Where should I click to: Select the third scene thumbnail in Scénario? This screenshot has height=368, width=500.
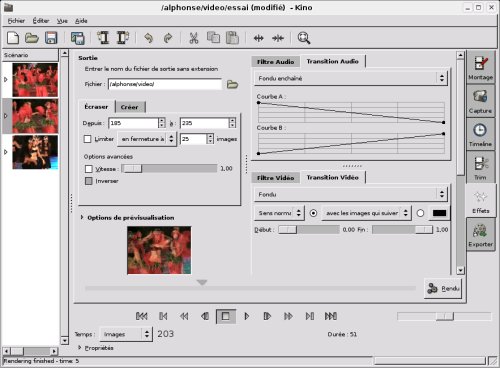pos(35,152)
